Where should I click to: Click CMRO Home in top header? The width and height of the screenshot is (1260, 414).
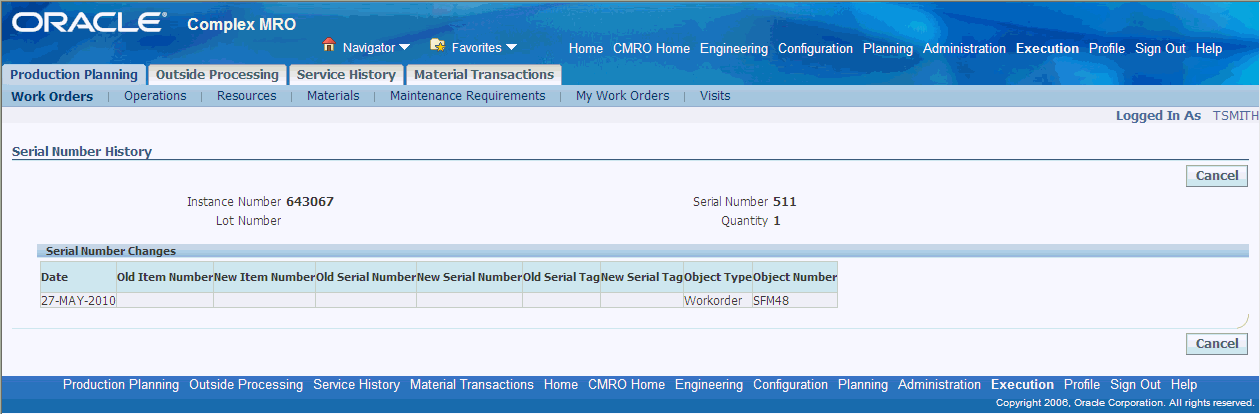point(651,48)
